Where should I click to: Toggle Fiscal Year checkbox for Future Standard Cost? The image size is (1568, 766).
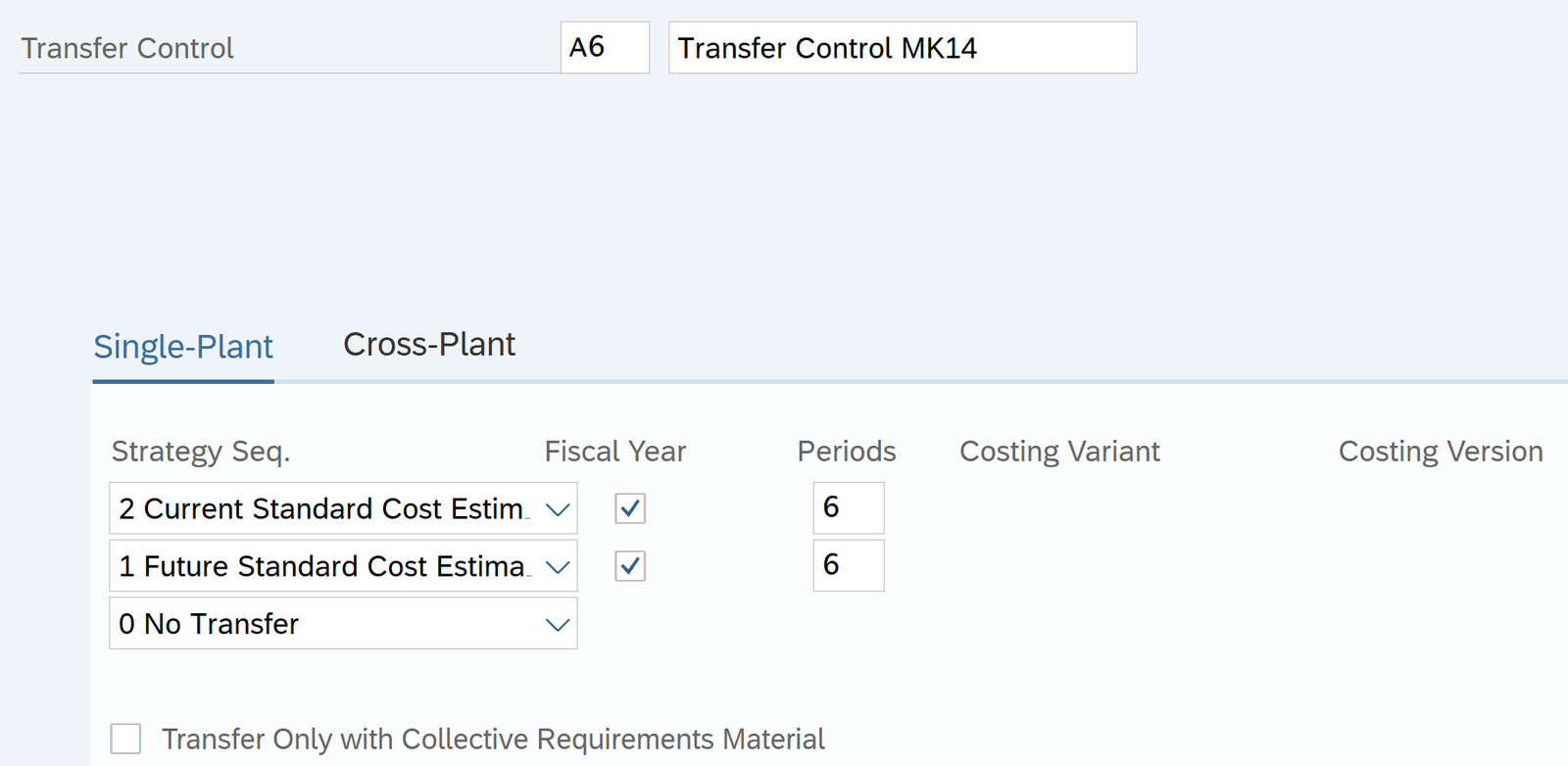click(x=630, y=566)
